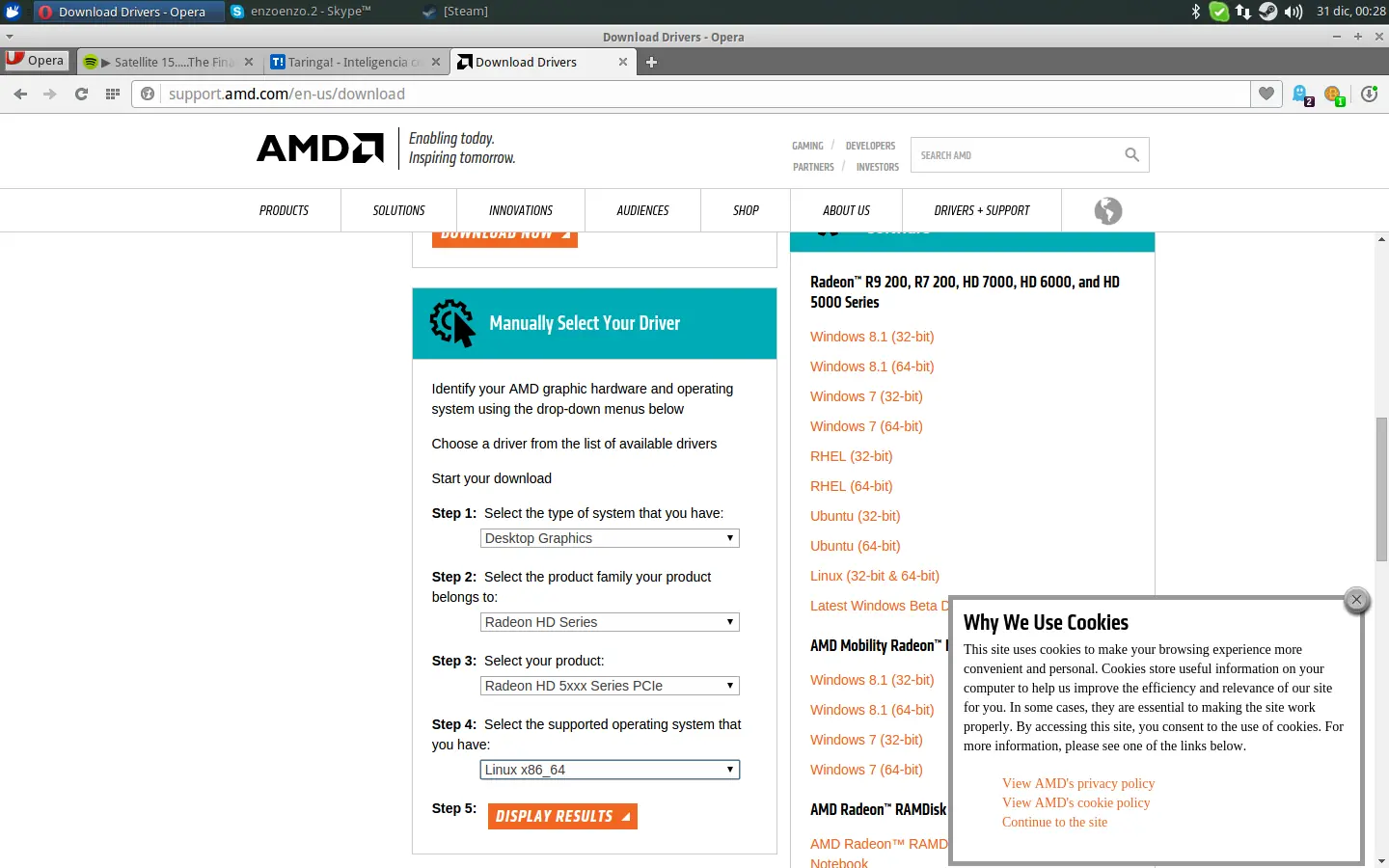This screenshot has height=868, width=1389.
Task: Open the SOLUTIONS navigation menu
Action: pos(398,210)
